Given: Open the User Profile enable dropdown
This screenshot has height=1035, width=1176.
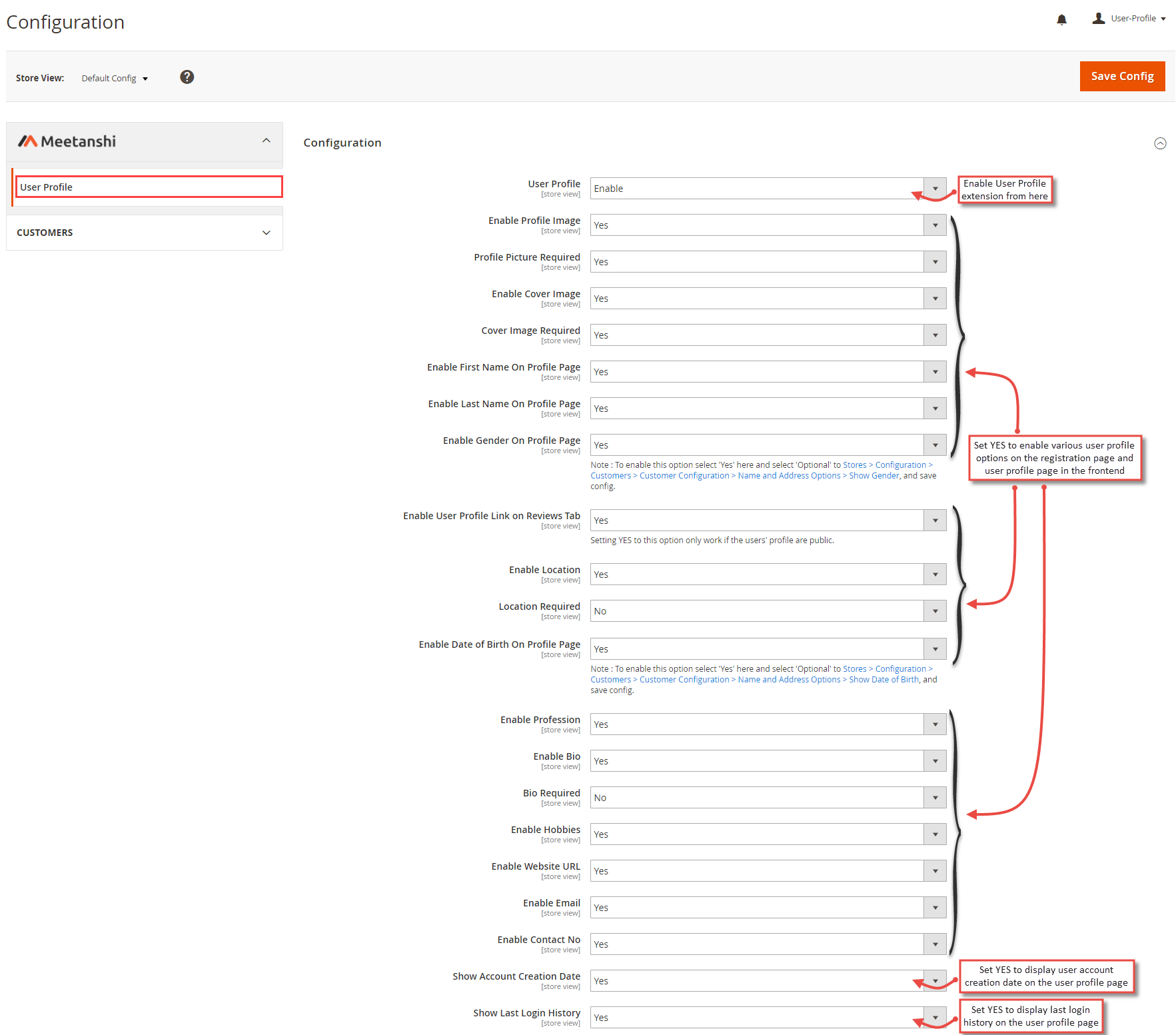Looking at the screenshot, I should 935,188.
